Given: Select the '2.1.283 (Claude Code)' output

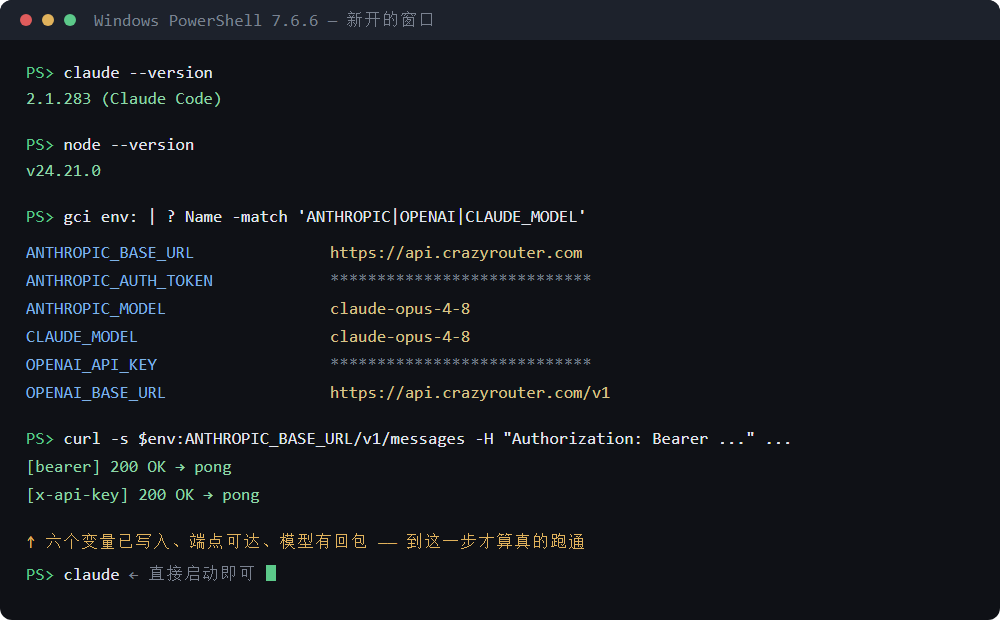Looking at the screenshot, I should click(x=124, y=99).
